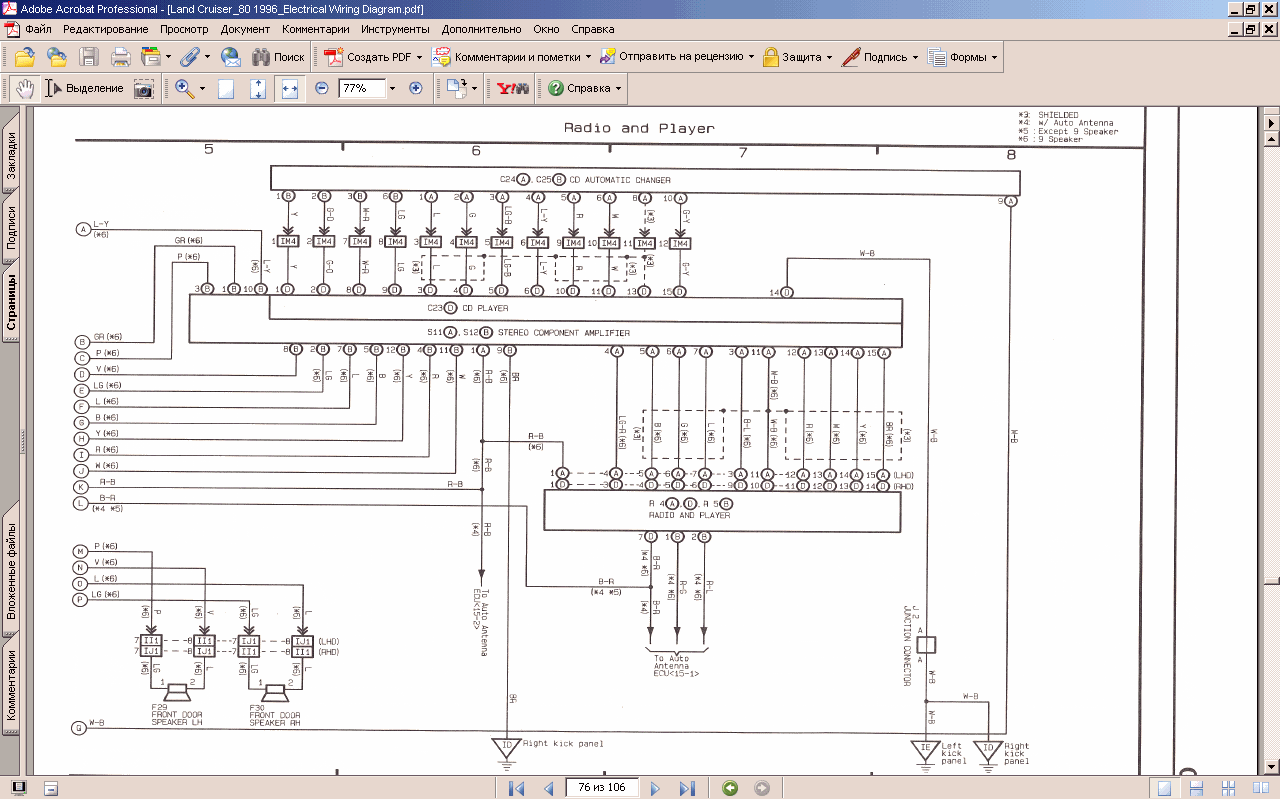Switch to Continuous page layout

[1196, 788]
